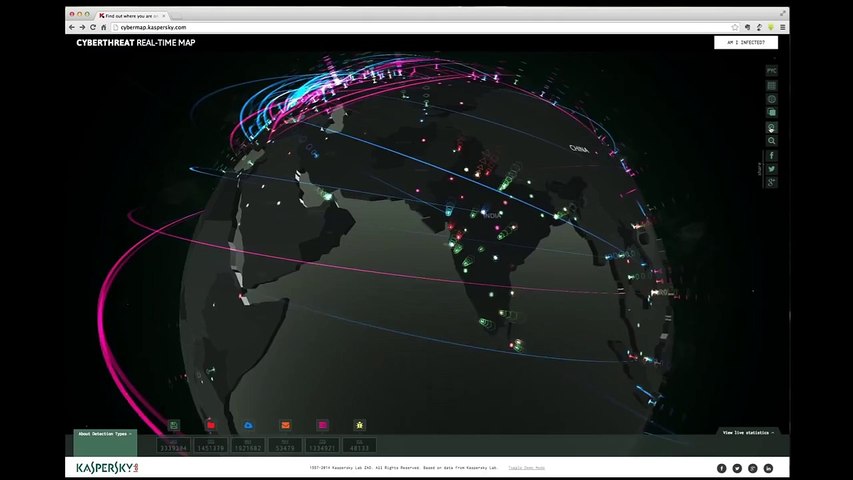This screenshot has height=480, width=853.
Task: Click the Kaspersky Lab logo in the footer
Action: [x=107, y=468]
